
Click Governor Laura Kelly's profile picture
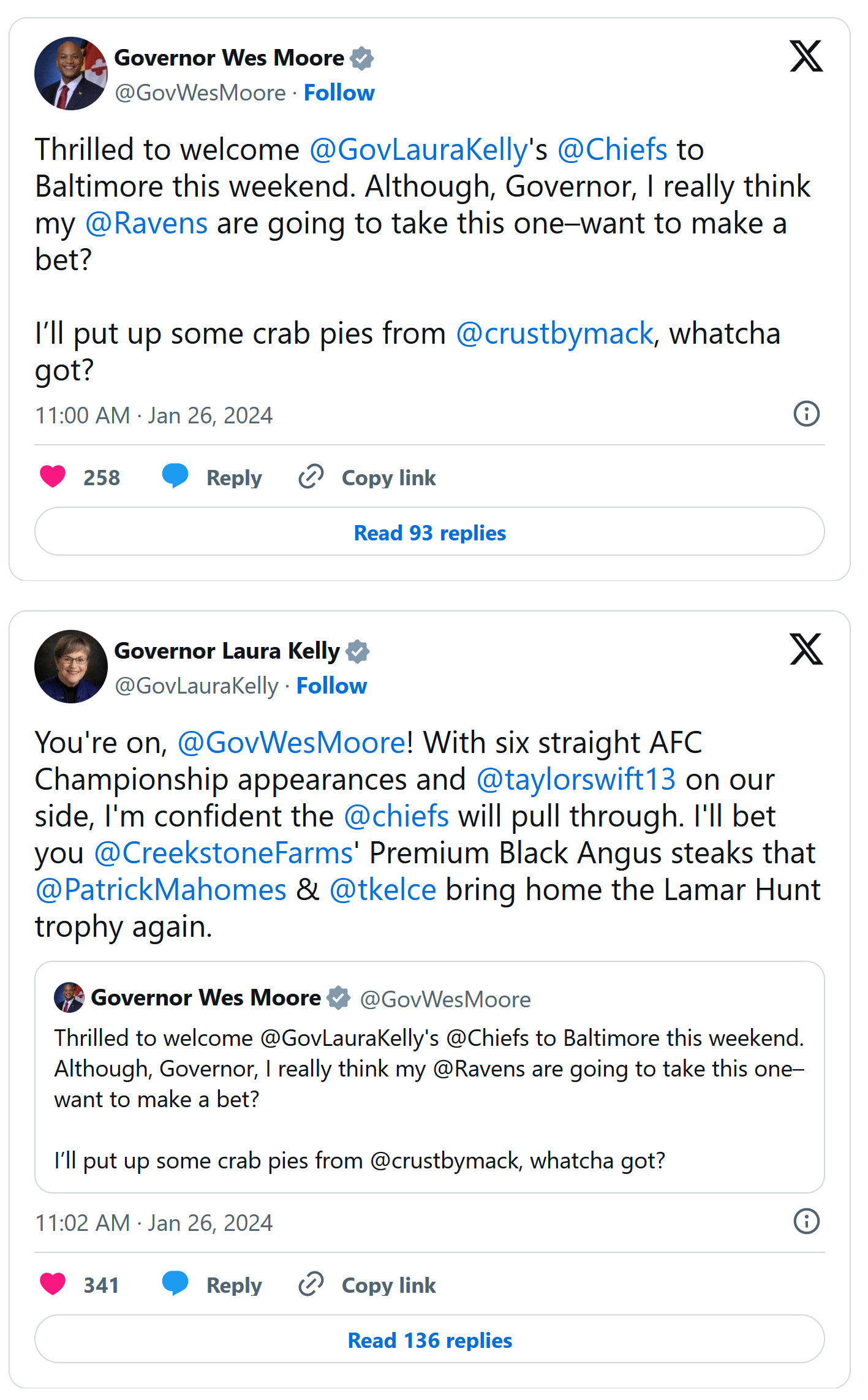(71, 667)
